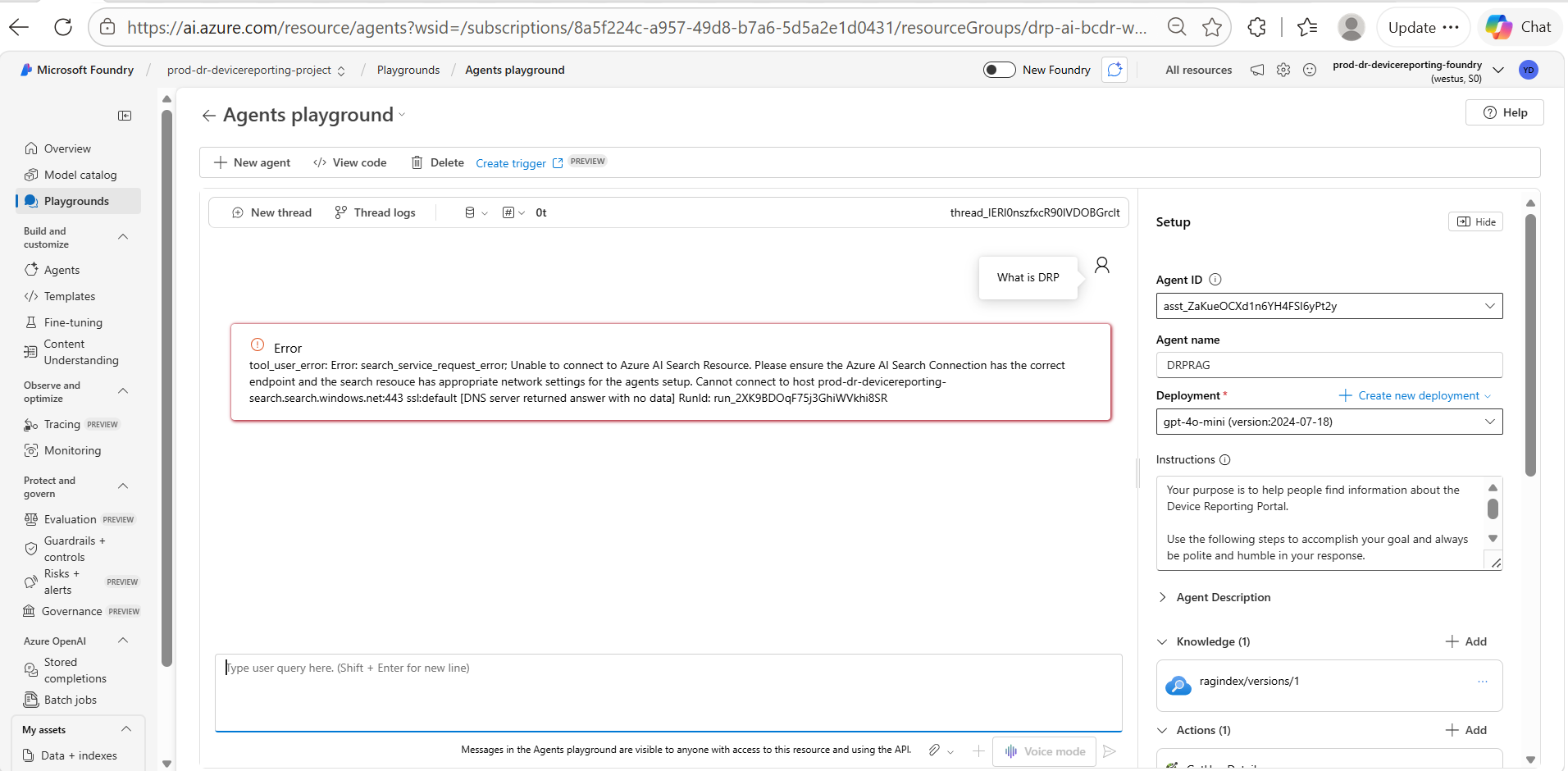
Task: Open the Microsoft Foundry home link
Action: (x=76, y=70)
